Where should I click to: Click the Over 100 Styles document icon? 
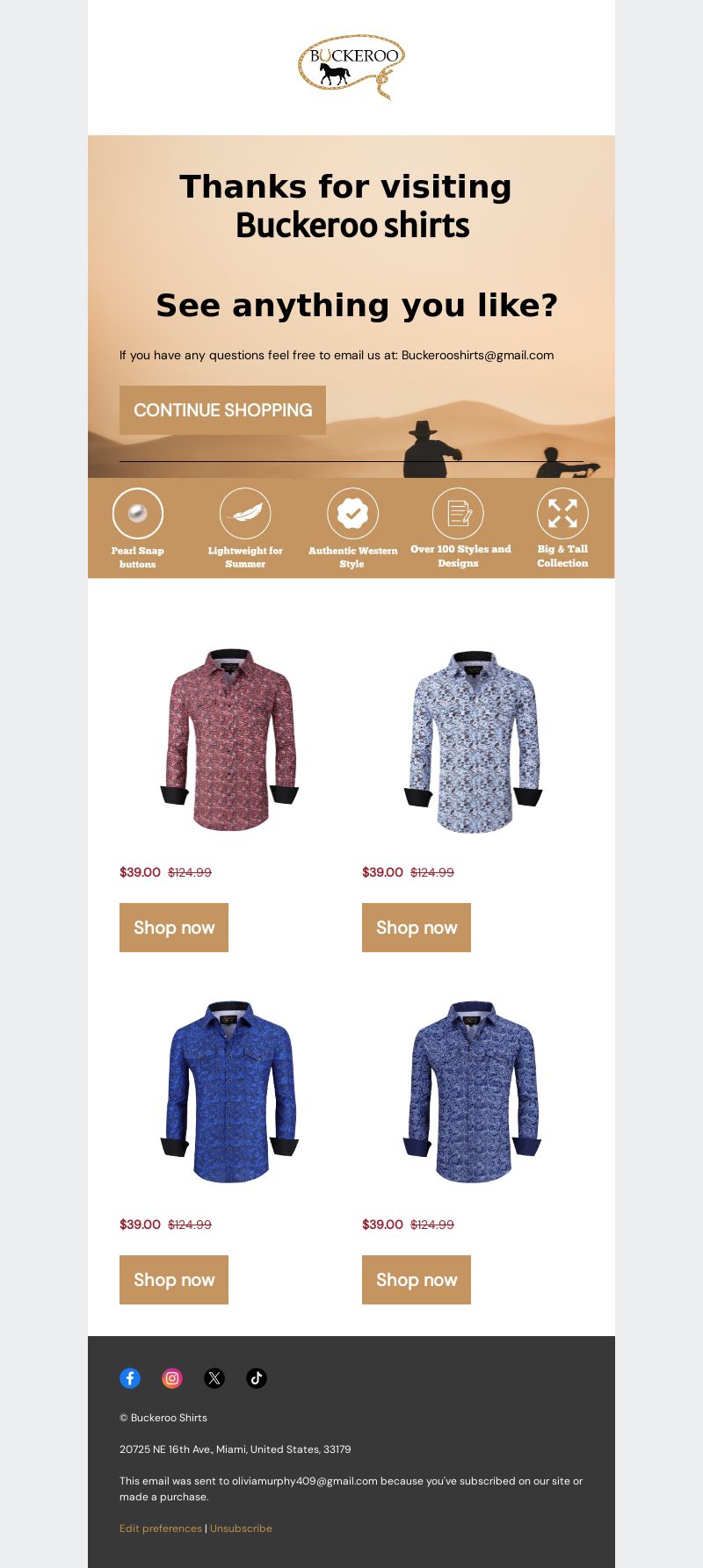click(x=458, y=513)
